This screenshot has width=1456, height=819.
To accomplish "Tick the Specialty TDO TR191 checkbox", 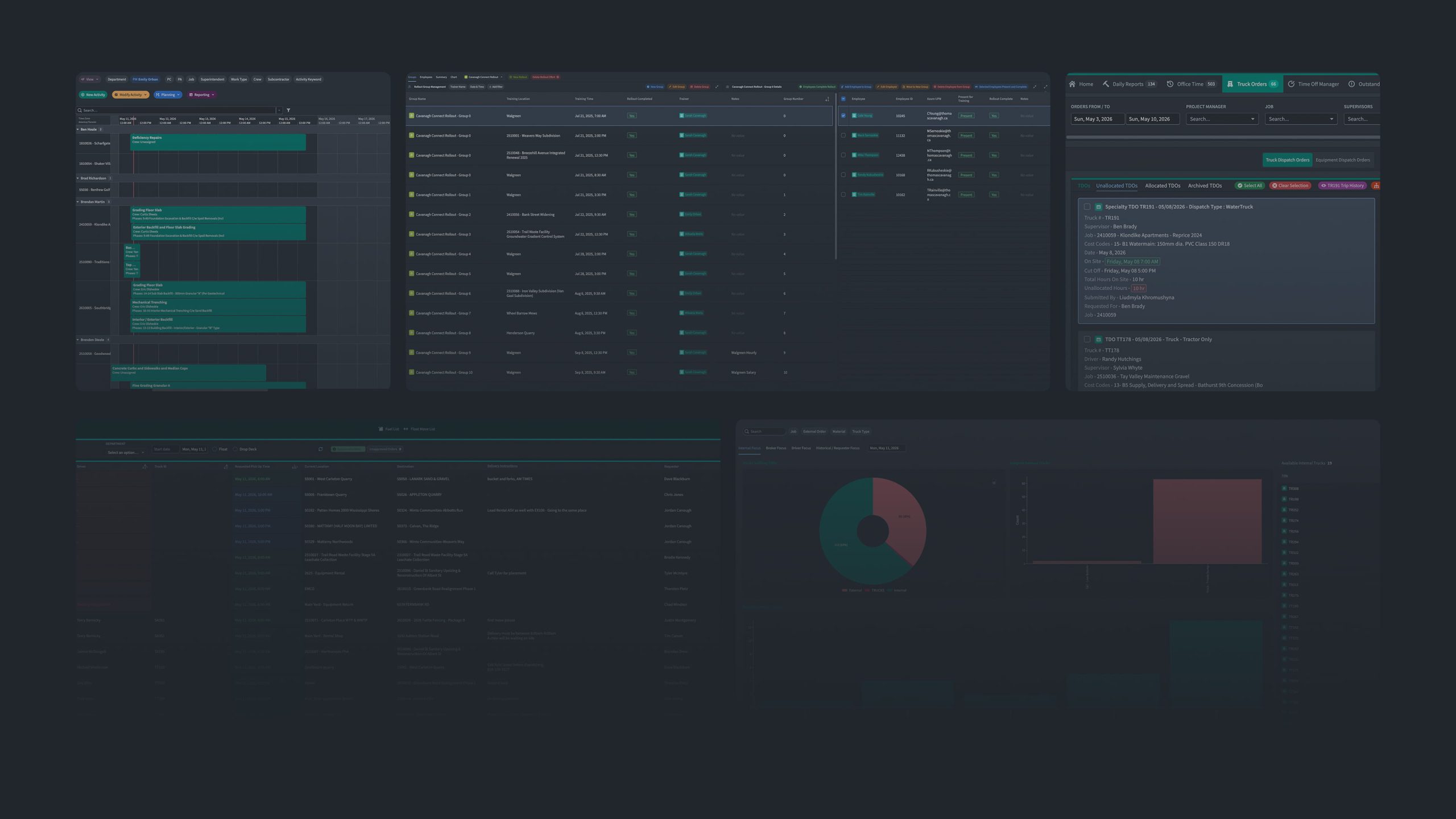I will pos(1087,207).
